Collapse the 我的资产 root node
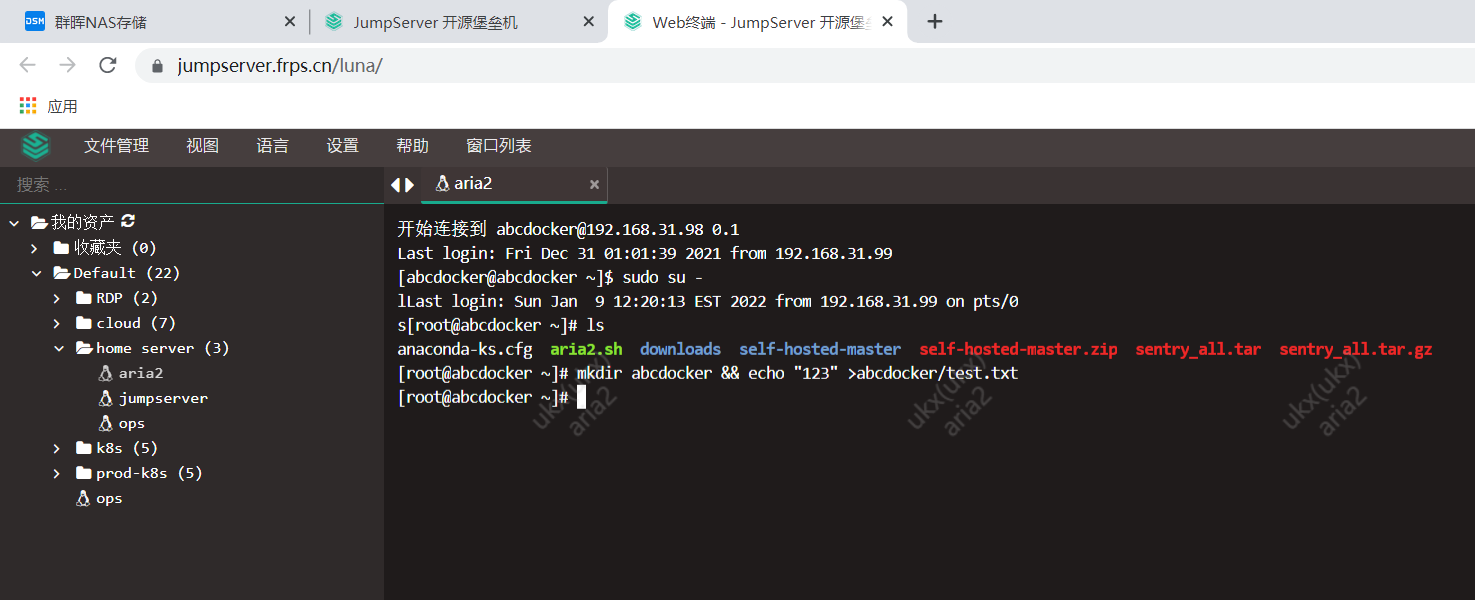This screenshot has height=600, width=1475. 14,222
